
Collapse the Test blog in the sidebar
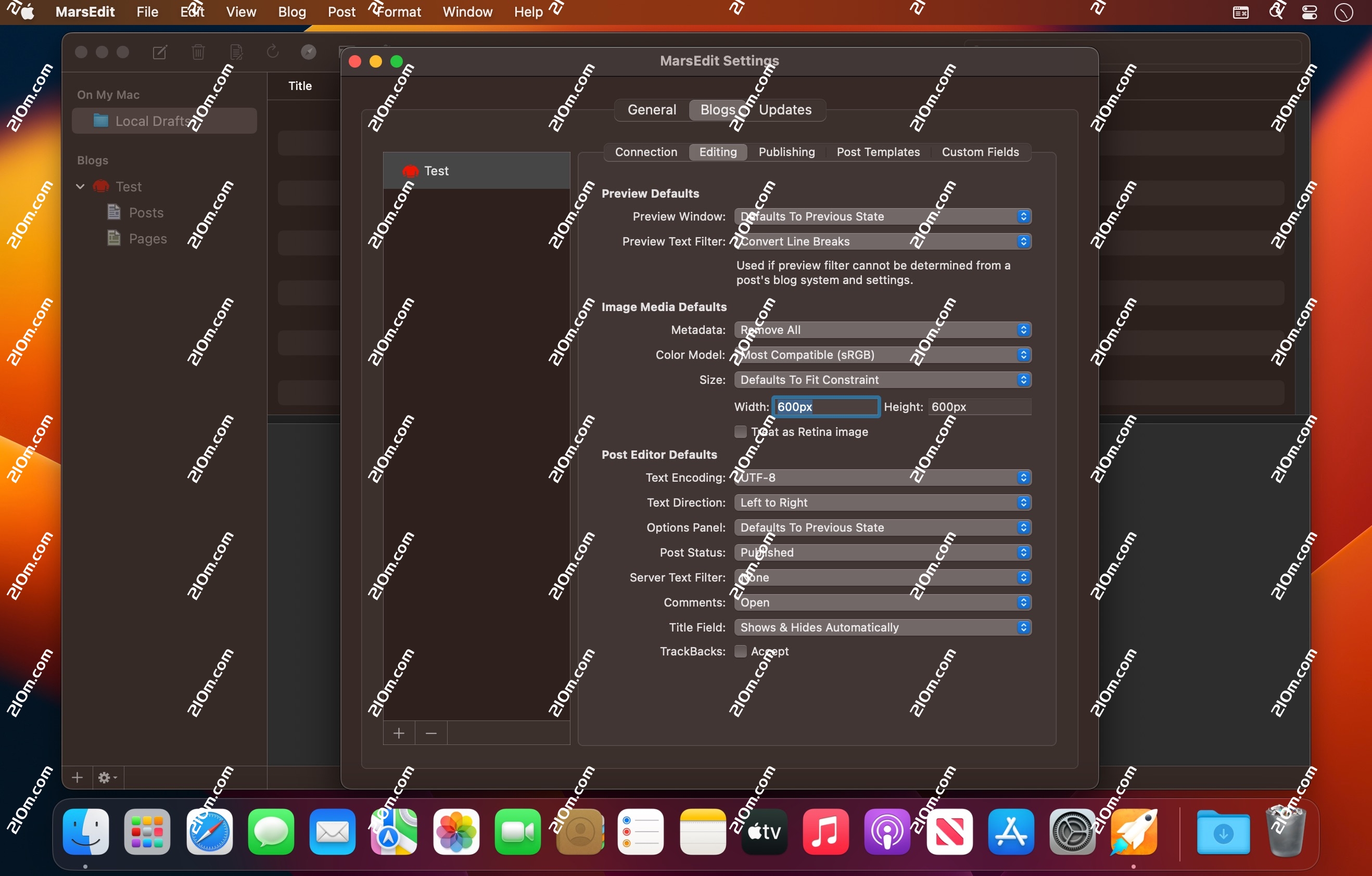80,186
